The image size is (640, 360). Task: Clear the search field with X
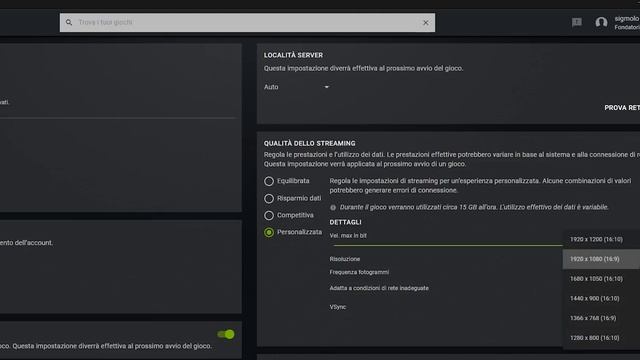(x=426, y=23)
